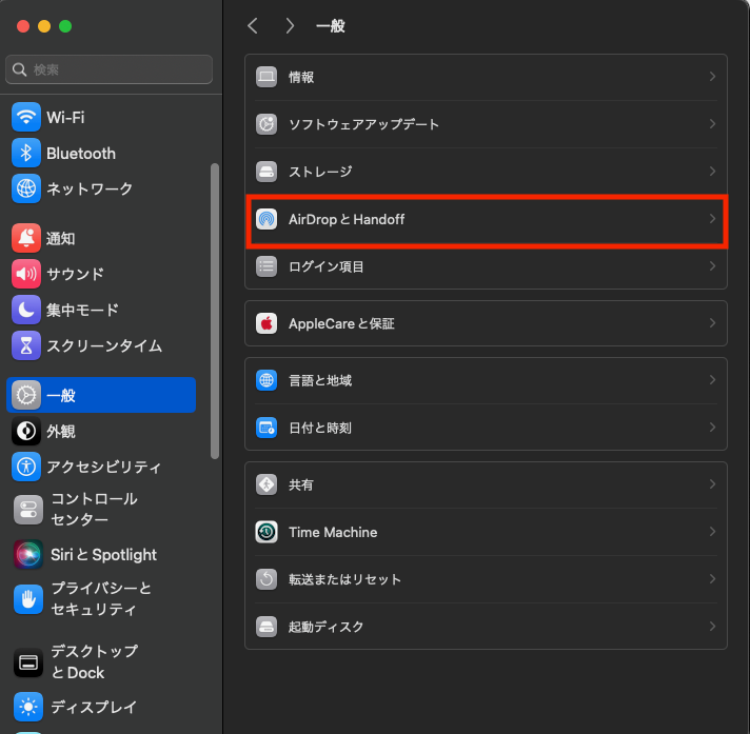Screen dimensions: 750x734
Task: Click the Time Machine clock icon
Action: pyautogui.click(x=266, y=532)
